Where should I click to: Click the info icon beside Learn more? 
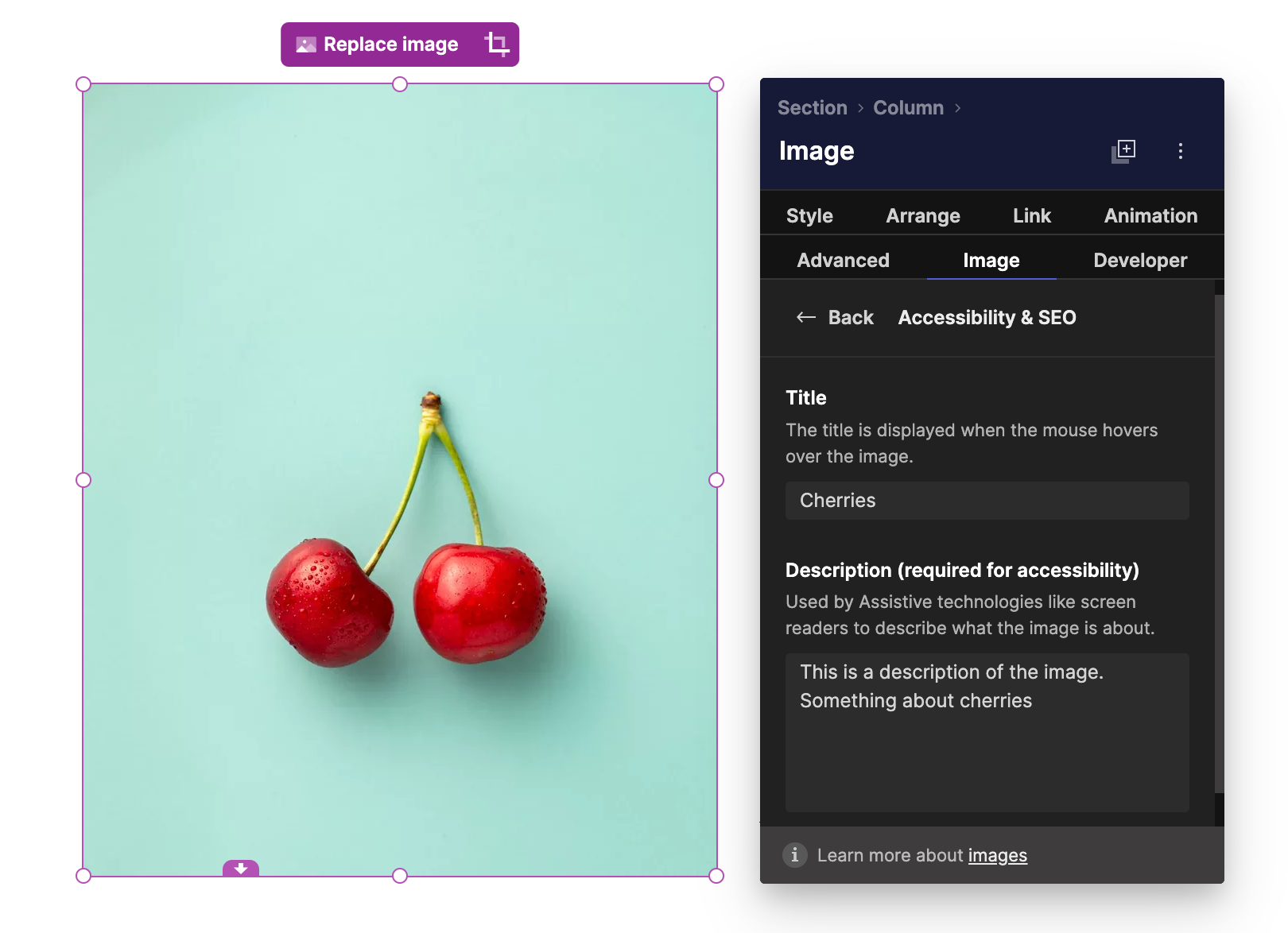pyautogui.click(x=794, y=855)
